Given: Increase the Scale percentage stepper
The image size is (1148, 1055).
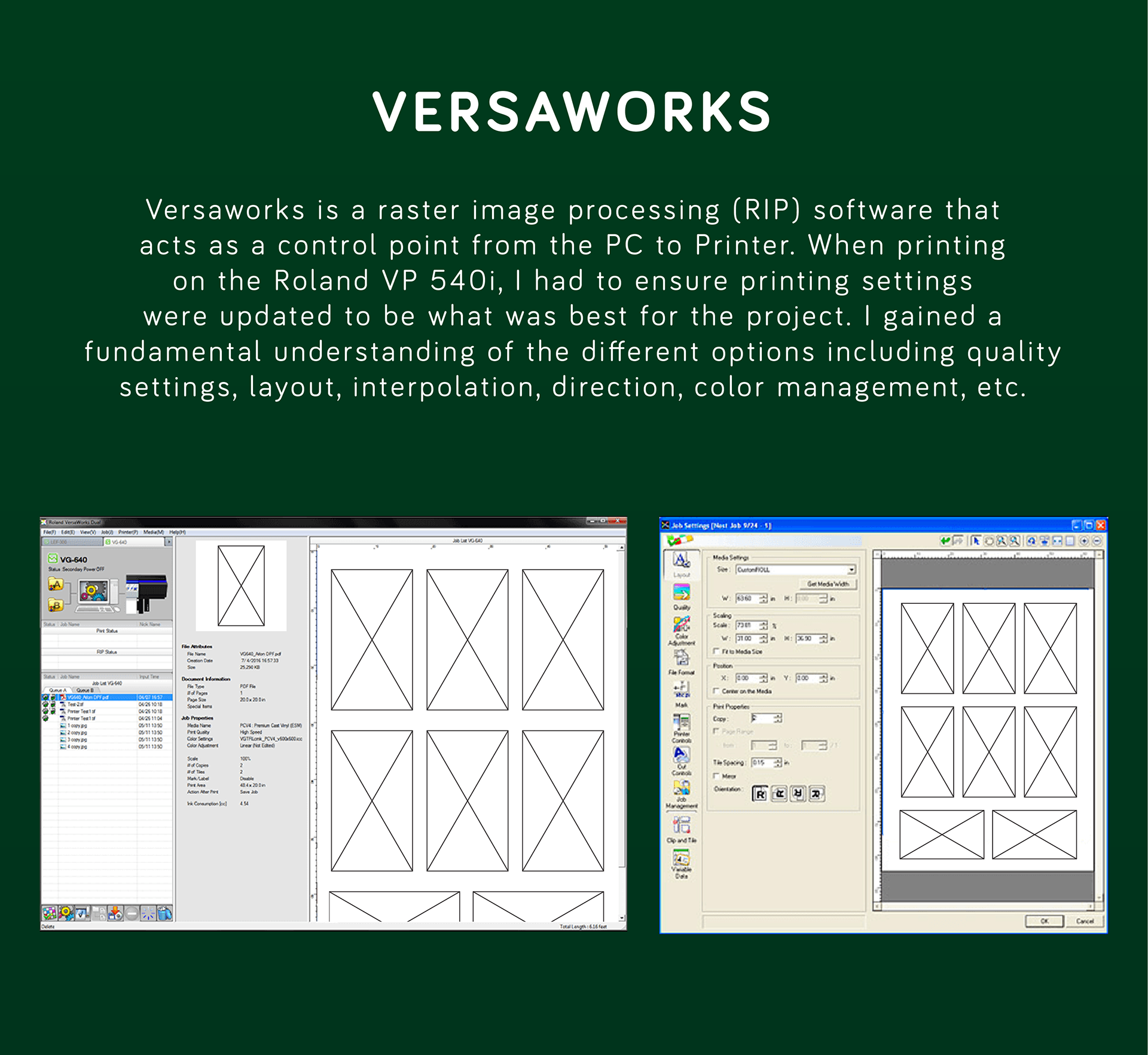Looking at the screenshot, I should [x=764, y=623].
